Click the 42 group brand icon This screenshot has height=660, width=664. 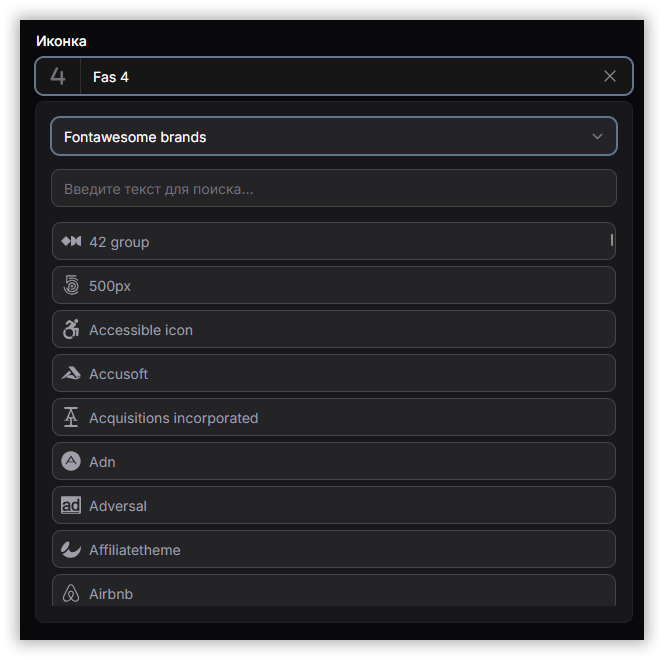pos(71,242)
